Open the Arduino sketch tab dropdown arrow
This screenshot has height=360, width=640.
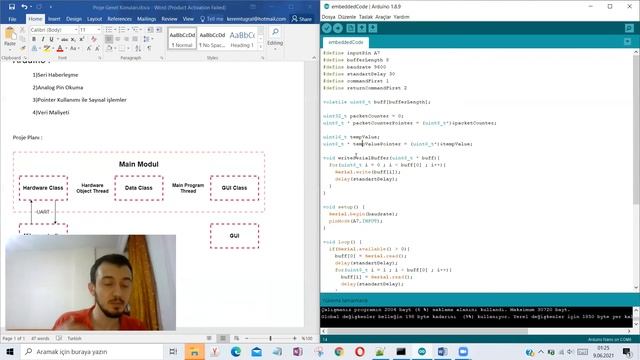point(627,42)
